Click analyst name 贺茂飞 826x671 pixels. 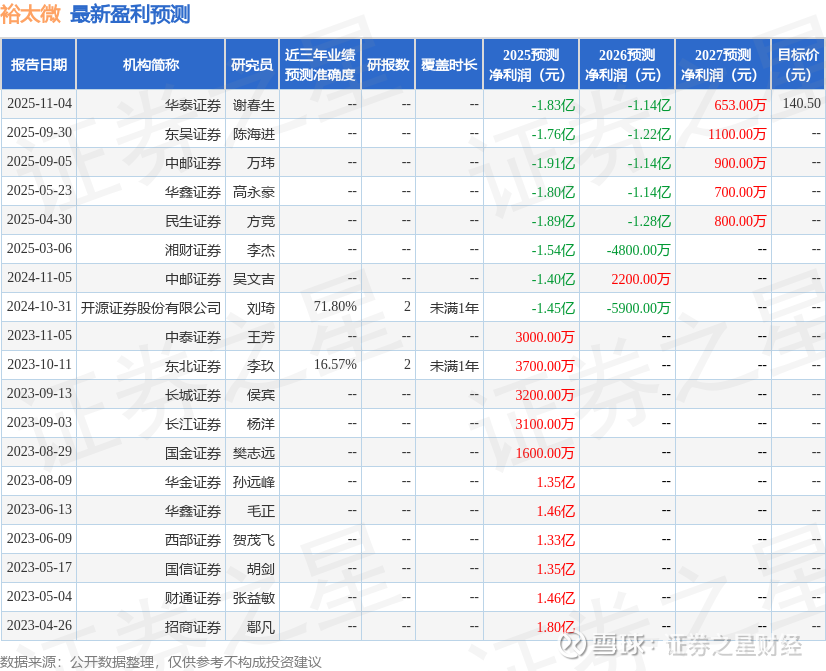pyautogui.click(x=254, y=540)
